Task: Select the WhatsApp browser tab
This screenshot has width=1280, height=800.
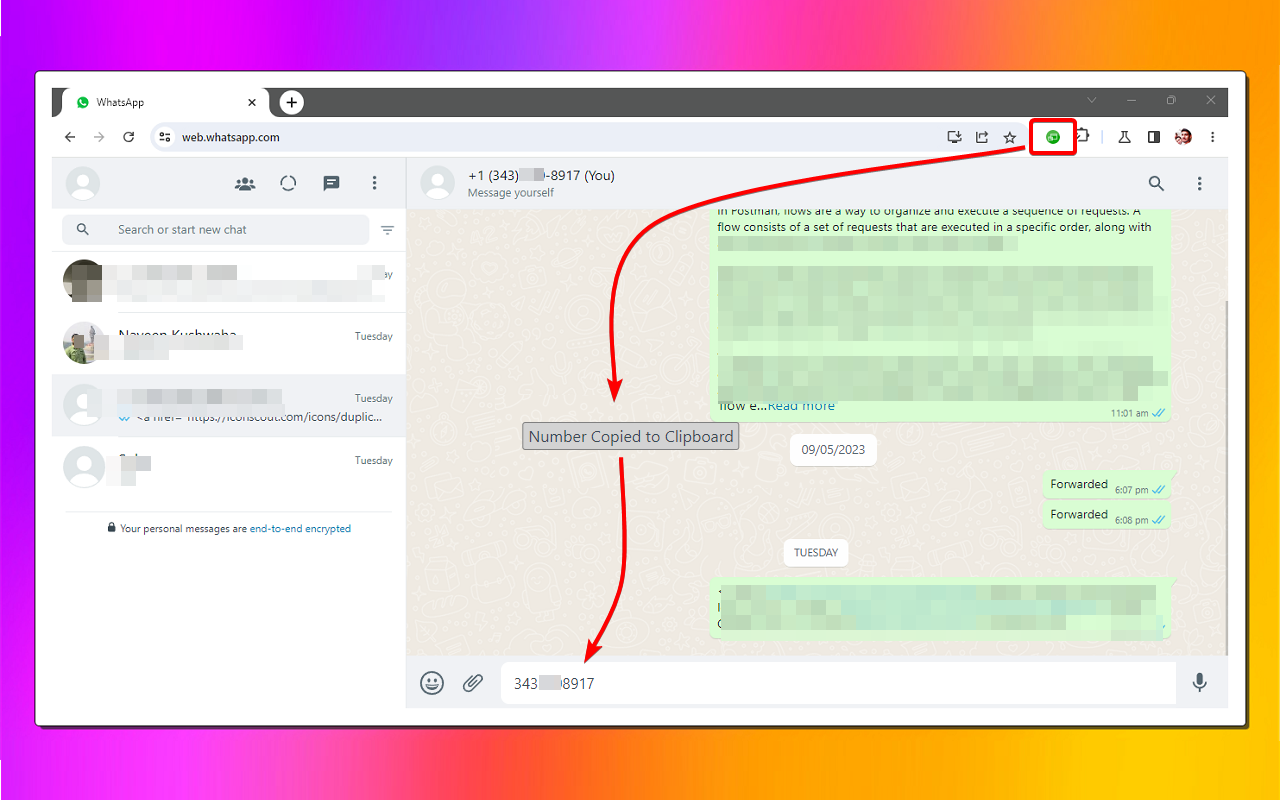Action: pos(166,102)
